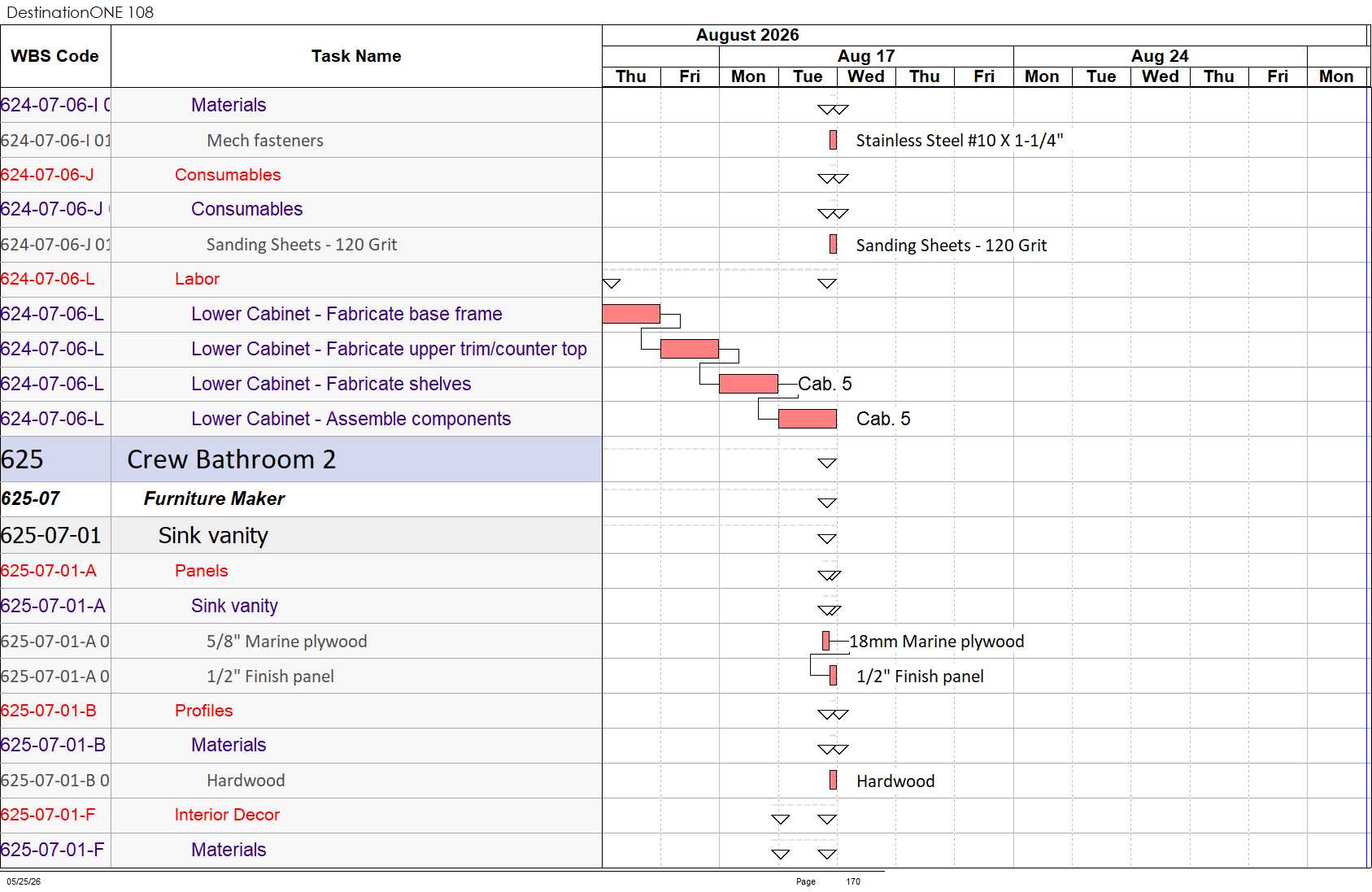This screenshot has height=892, width=1372.
Task: Click the Mech fasteners milestone bar
Action: 833,140
